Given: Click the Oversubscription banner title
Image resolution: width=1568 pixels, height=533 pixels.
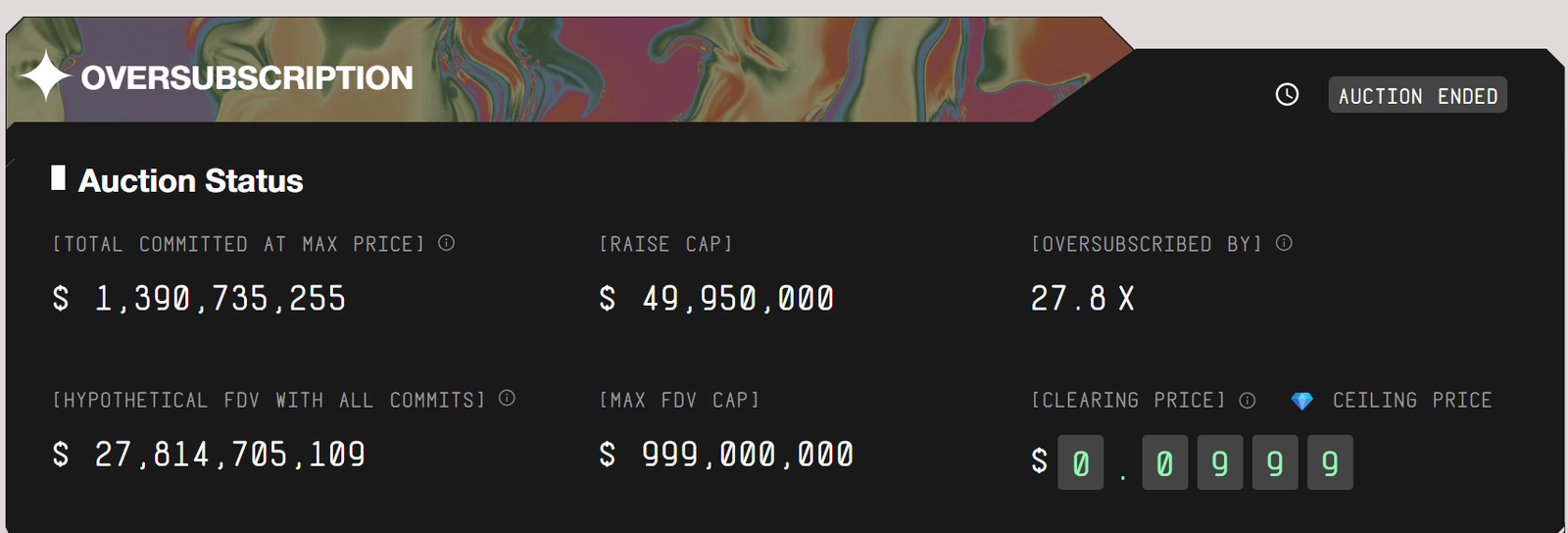Looking at the screenshot, I should [x=247, y=77].
